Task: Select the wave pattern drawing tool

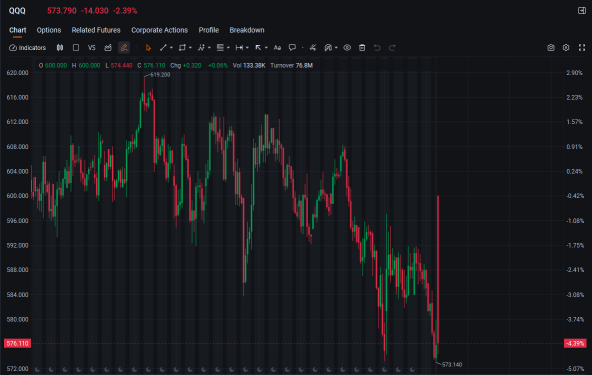Action: [x=201, y=48]
